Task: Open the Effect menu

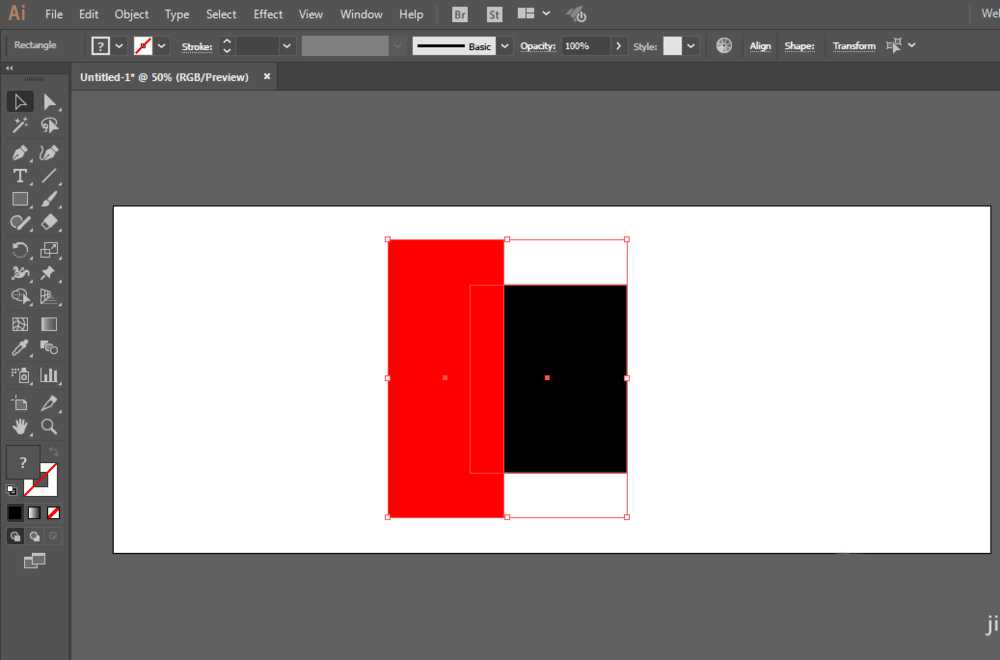Action: tap(268, 14)
